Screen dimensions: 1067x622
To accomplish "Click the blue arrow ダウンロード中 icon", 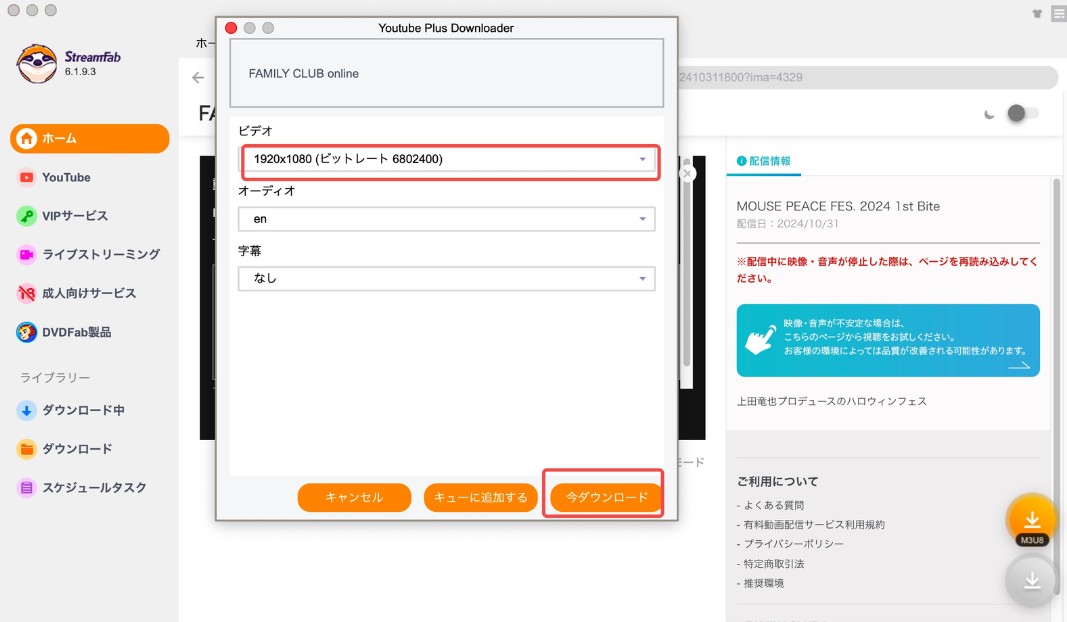I will click(27, 410).
